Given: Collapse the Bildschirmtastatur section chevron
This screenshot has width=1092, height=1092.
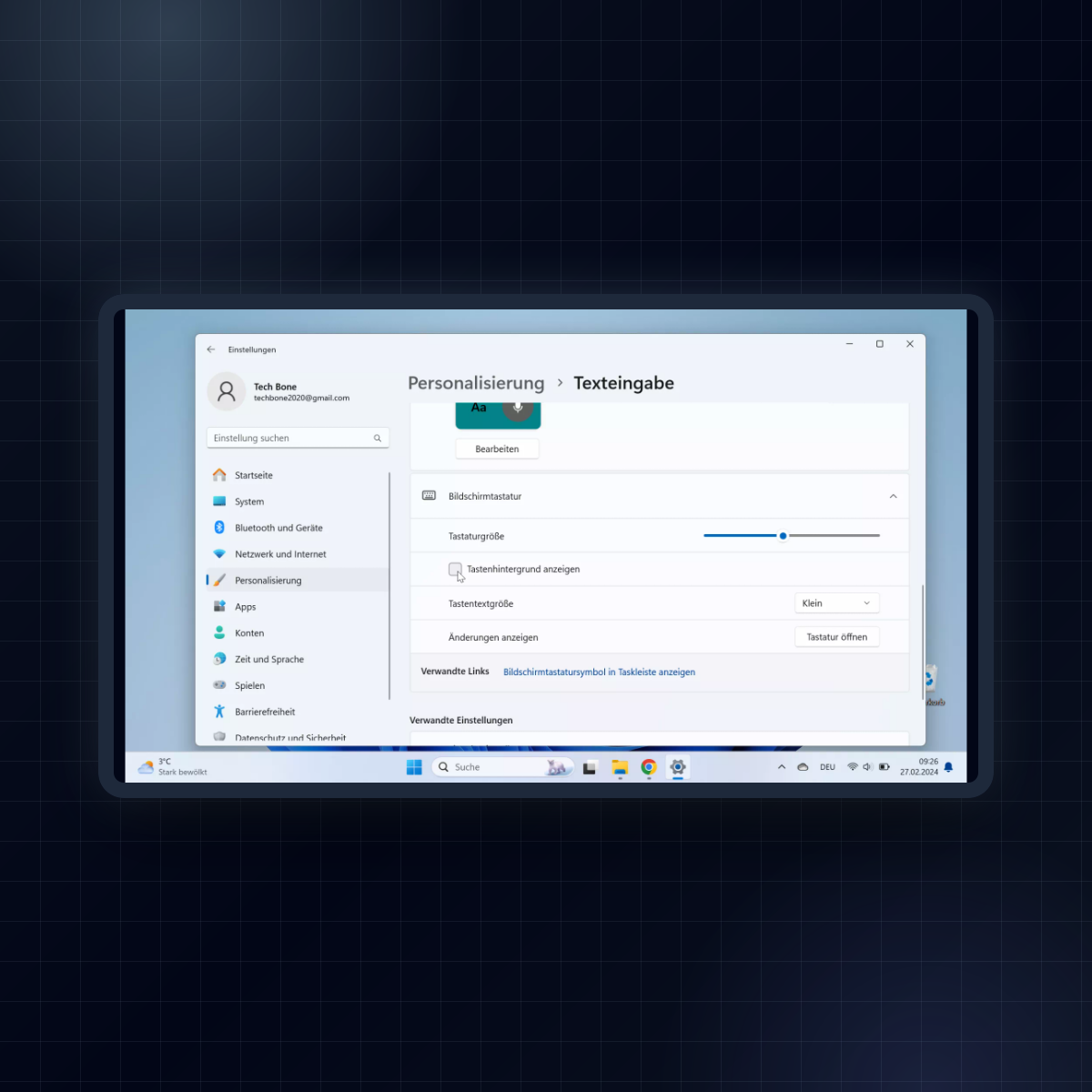Looking at the screenshot, I should coord(894,497).
